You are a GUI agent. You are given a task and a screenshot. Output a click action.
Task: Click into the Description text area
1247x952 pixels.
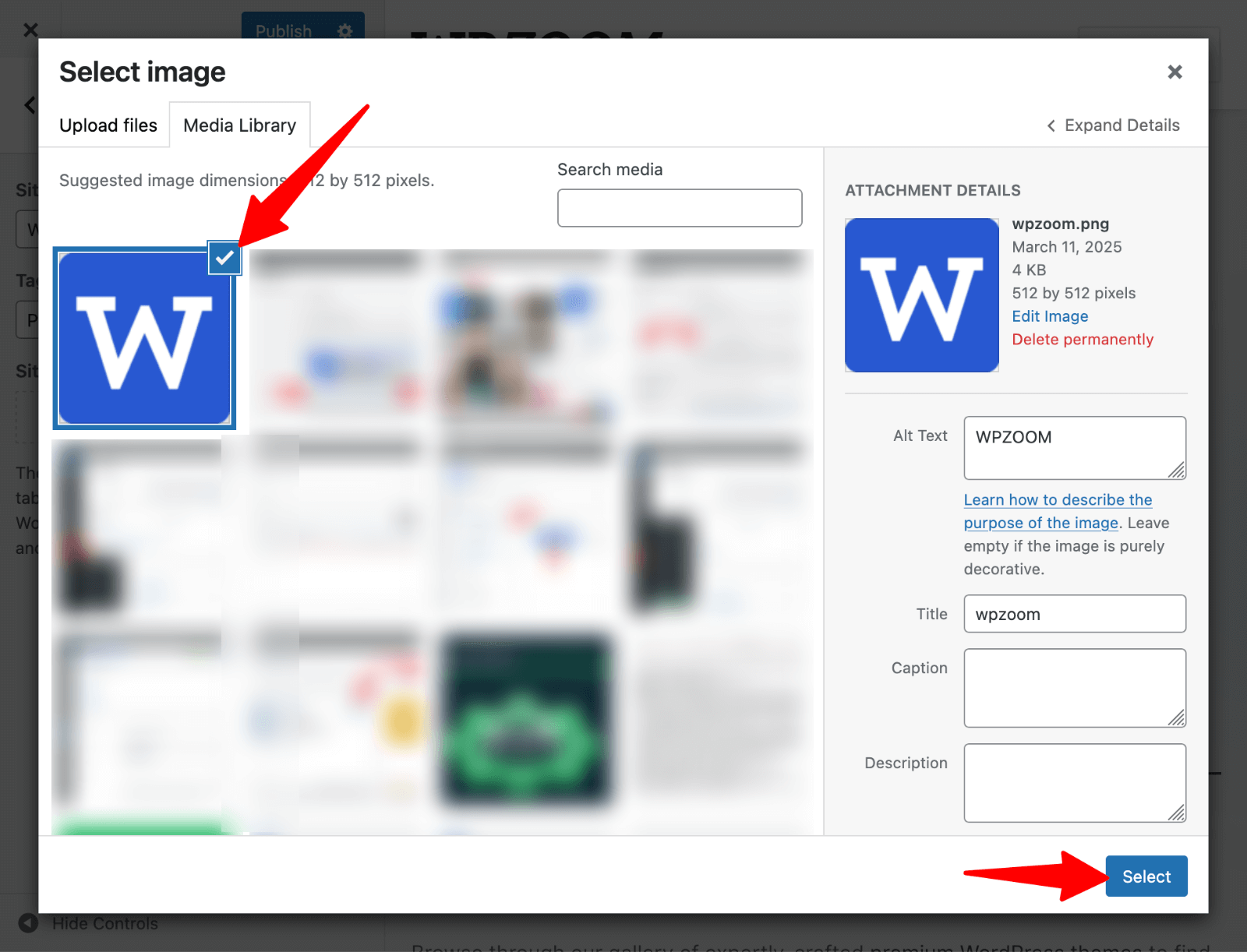click(x=1075, y=783)
